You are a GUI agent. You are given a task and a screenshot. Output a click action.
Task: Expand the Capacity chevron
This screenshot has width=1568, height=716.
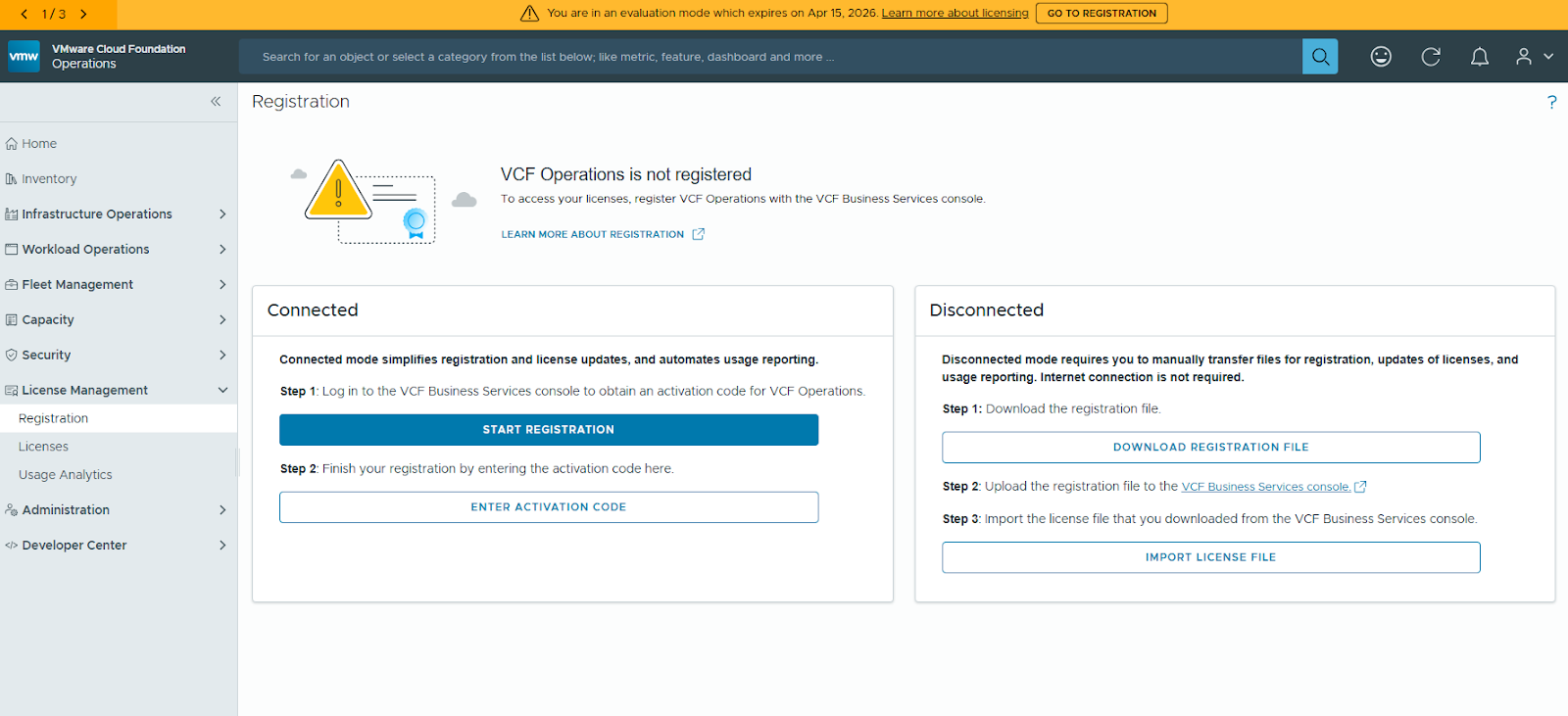click(222, 320)
